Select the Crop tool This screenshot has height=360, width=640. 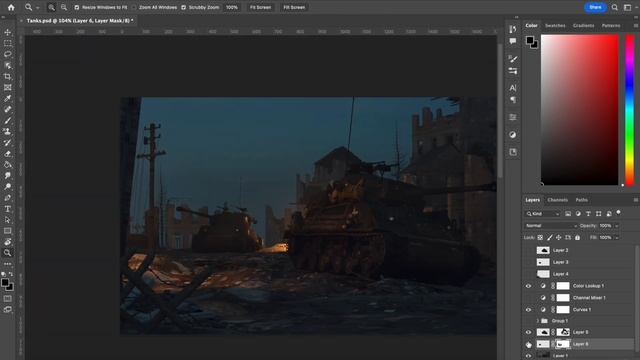pos(7,76)
